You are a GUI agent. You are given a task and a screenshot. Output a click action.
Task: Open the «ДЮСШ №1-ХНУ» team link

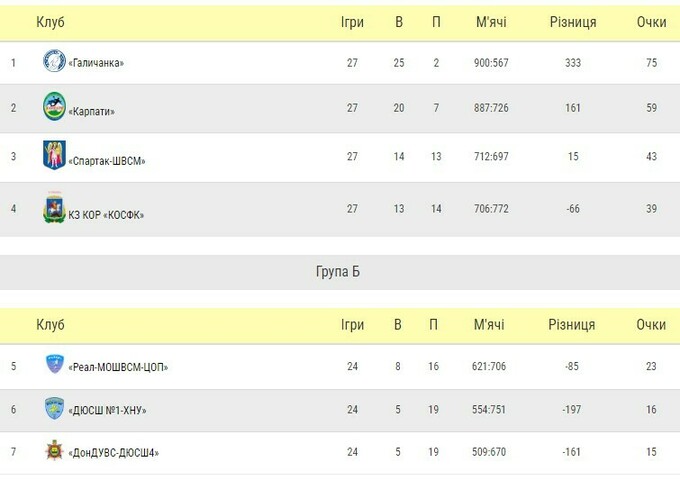click(x=108, y=410)
